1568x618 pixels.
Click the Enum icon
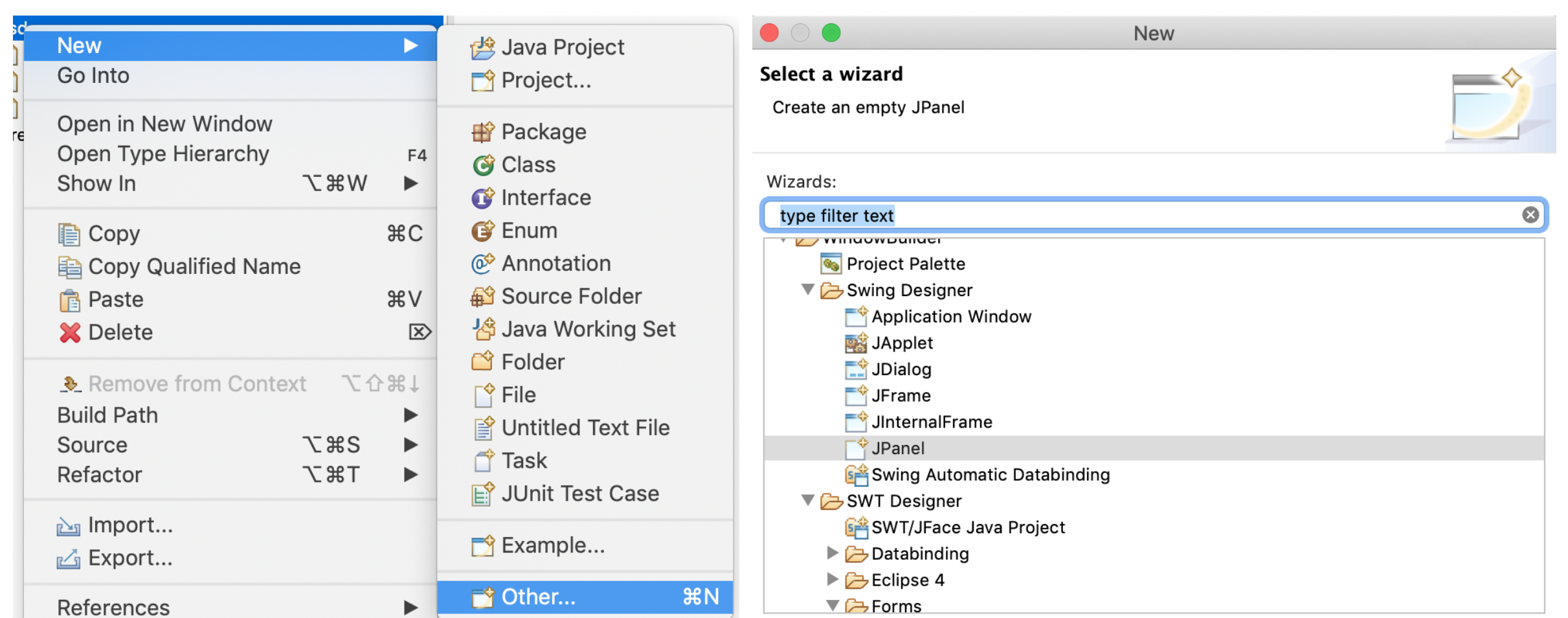(482, 231)
